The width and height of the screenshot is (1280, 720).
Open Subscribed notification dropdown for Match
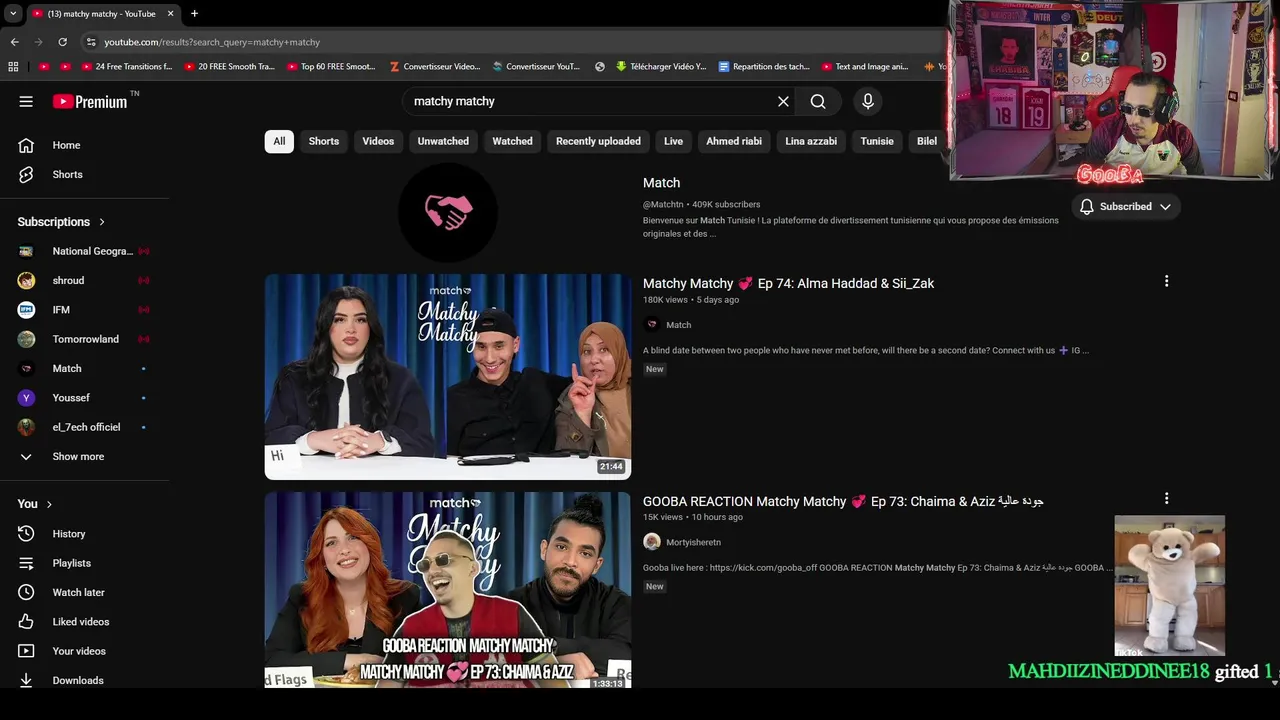(1126, 207)
